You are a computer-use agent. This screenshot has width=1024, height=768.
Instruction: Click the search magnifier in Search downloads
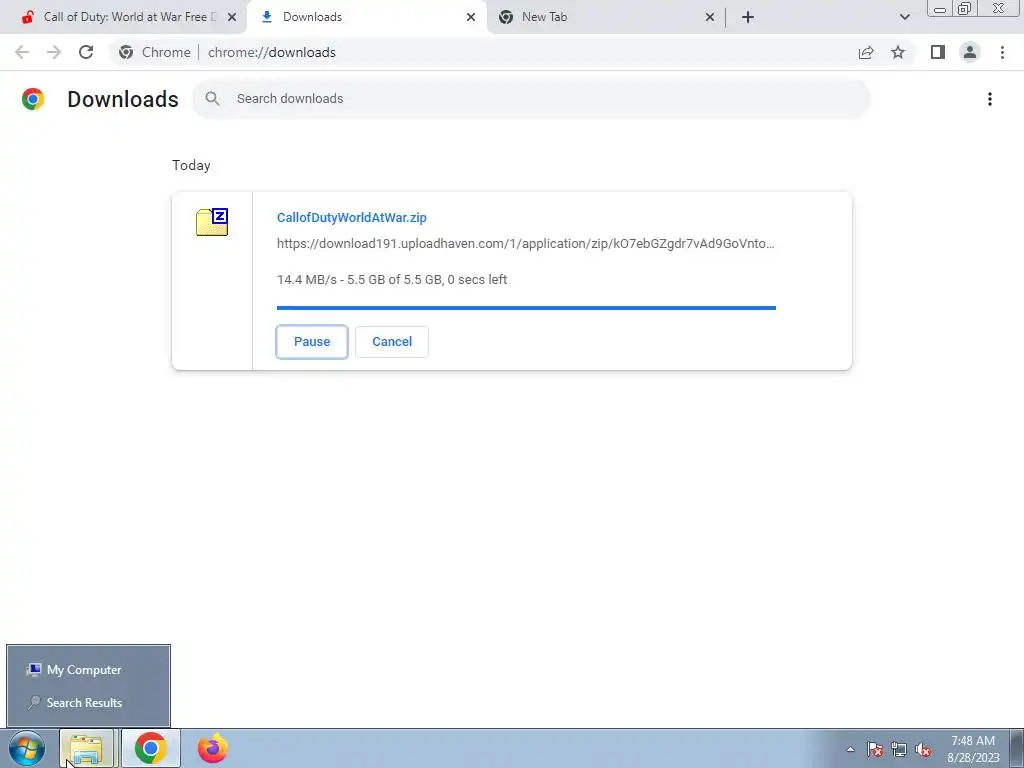pos(212,99)
